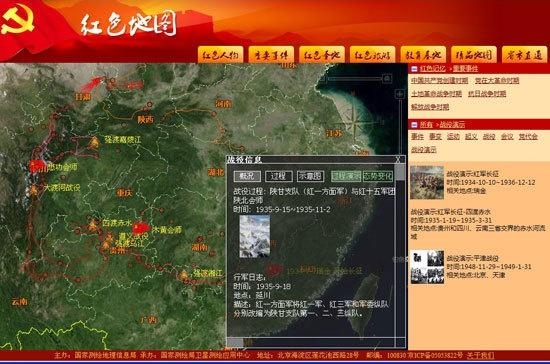Click the 红色人物 navigation tab
Viewport: 550px width, 364px height.
point(221,55)
